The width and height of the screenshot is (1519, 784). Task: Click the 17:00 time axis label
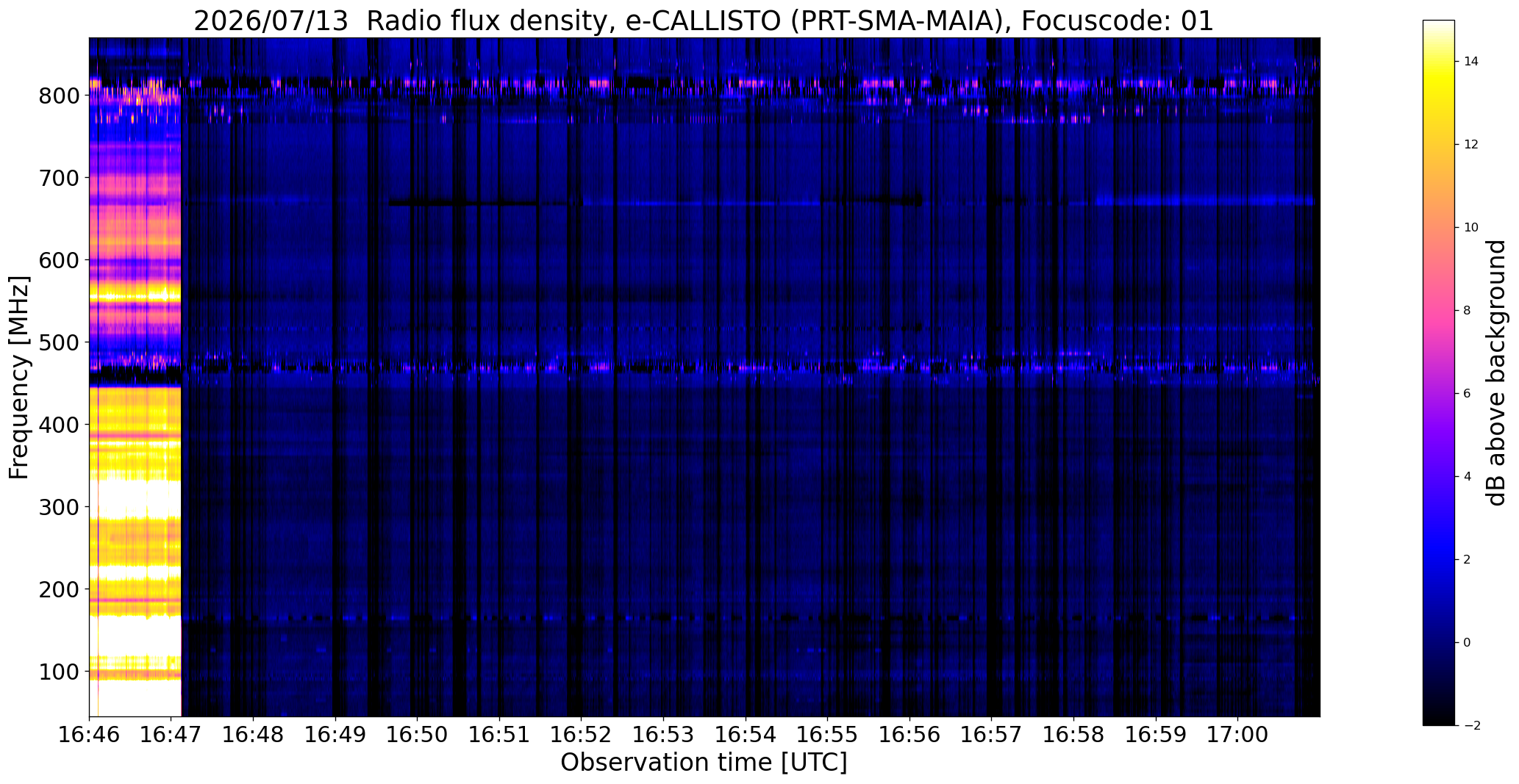[1238, 736]
